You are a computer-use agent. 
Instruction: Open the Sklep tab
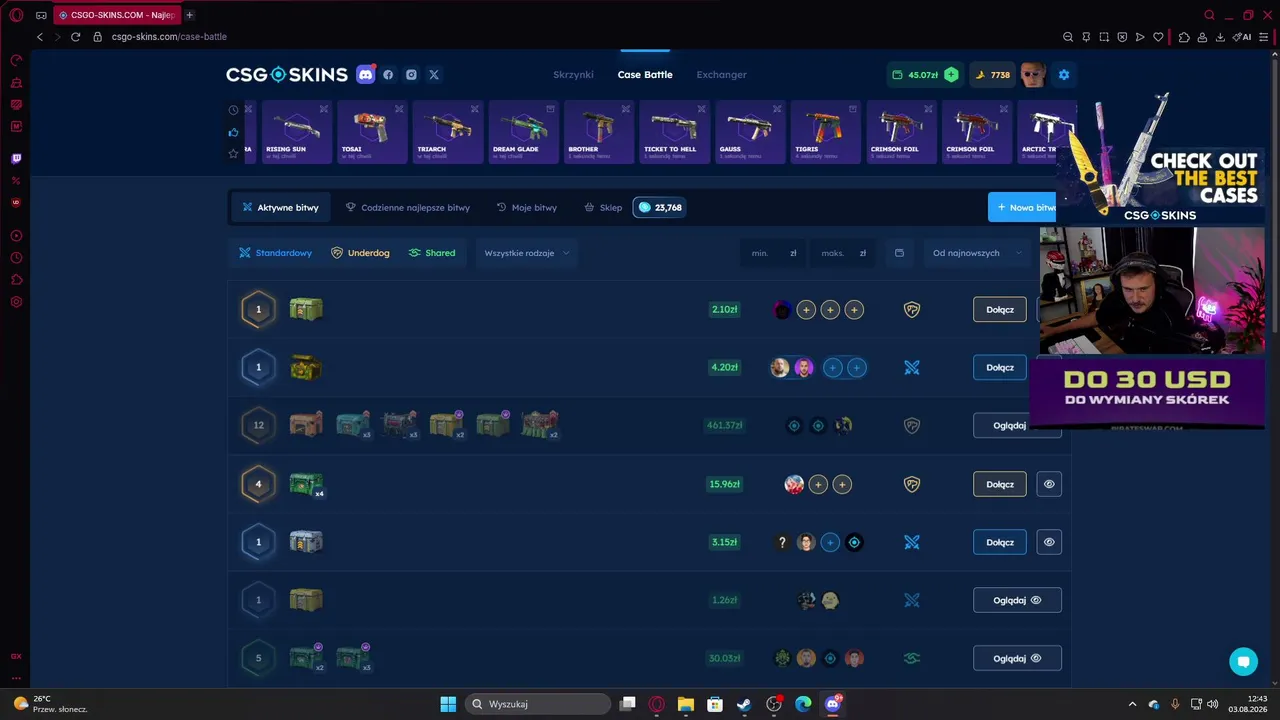point(603,208)
